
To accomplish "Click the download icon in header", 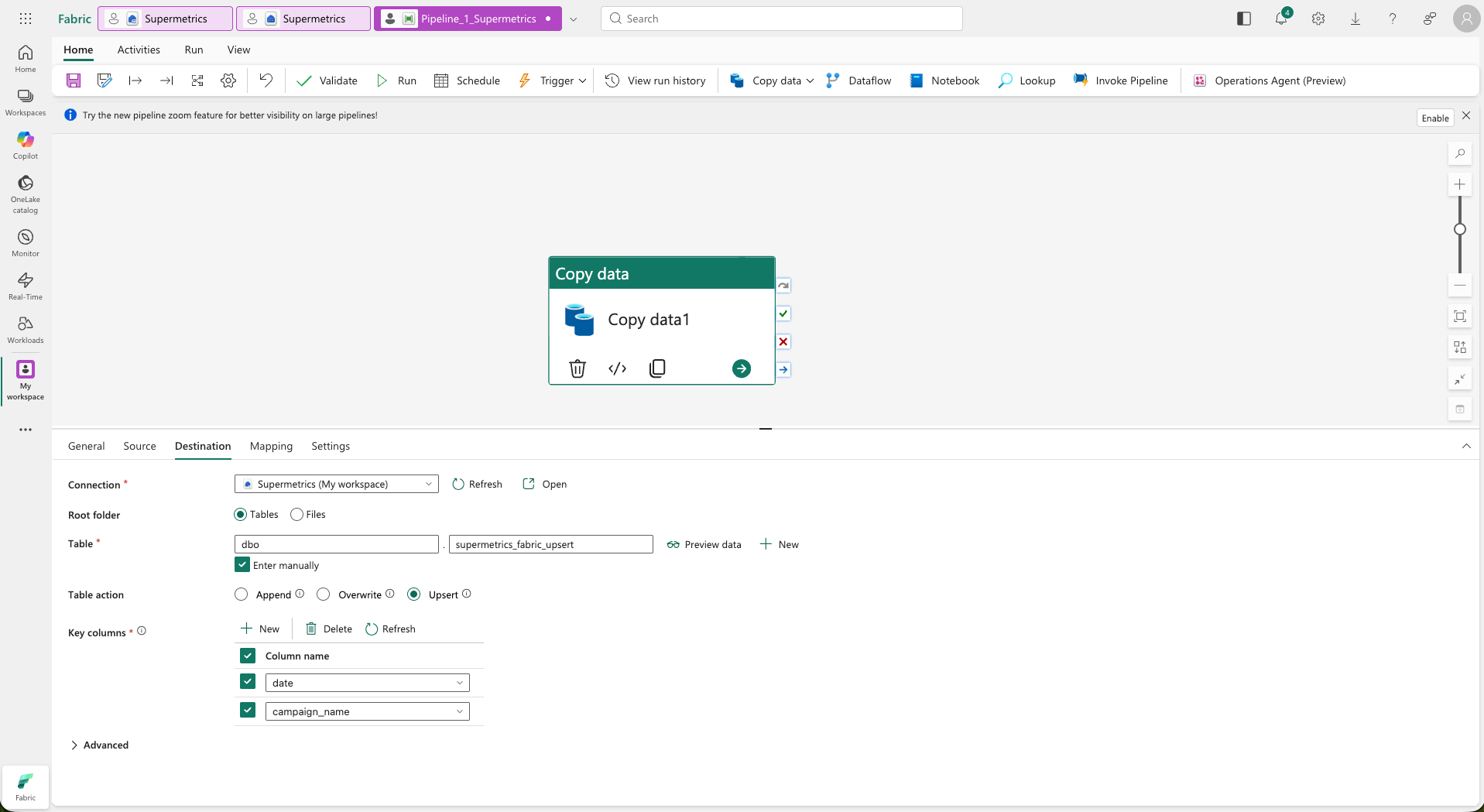I will tap(1355, 19).
